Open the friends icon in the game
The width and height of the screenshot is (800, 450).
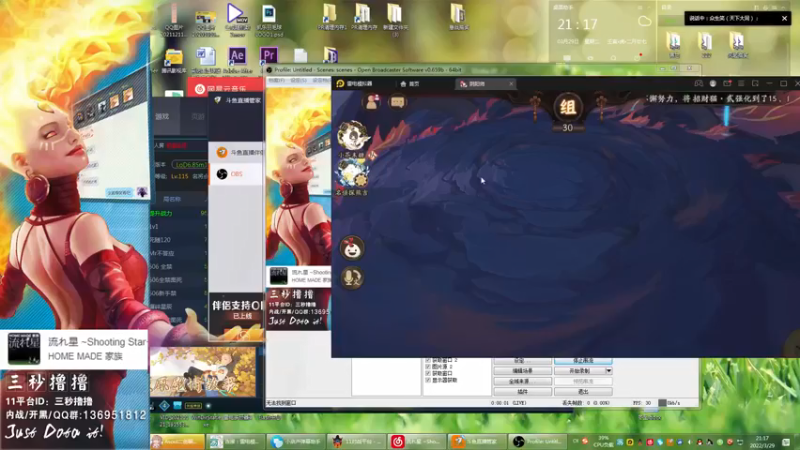pos(371,102)
